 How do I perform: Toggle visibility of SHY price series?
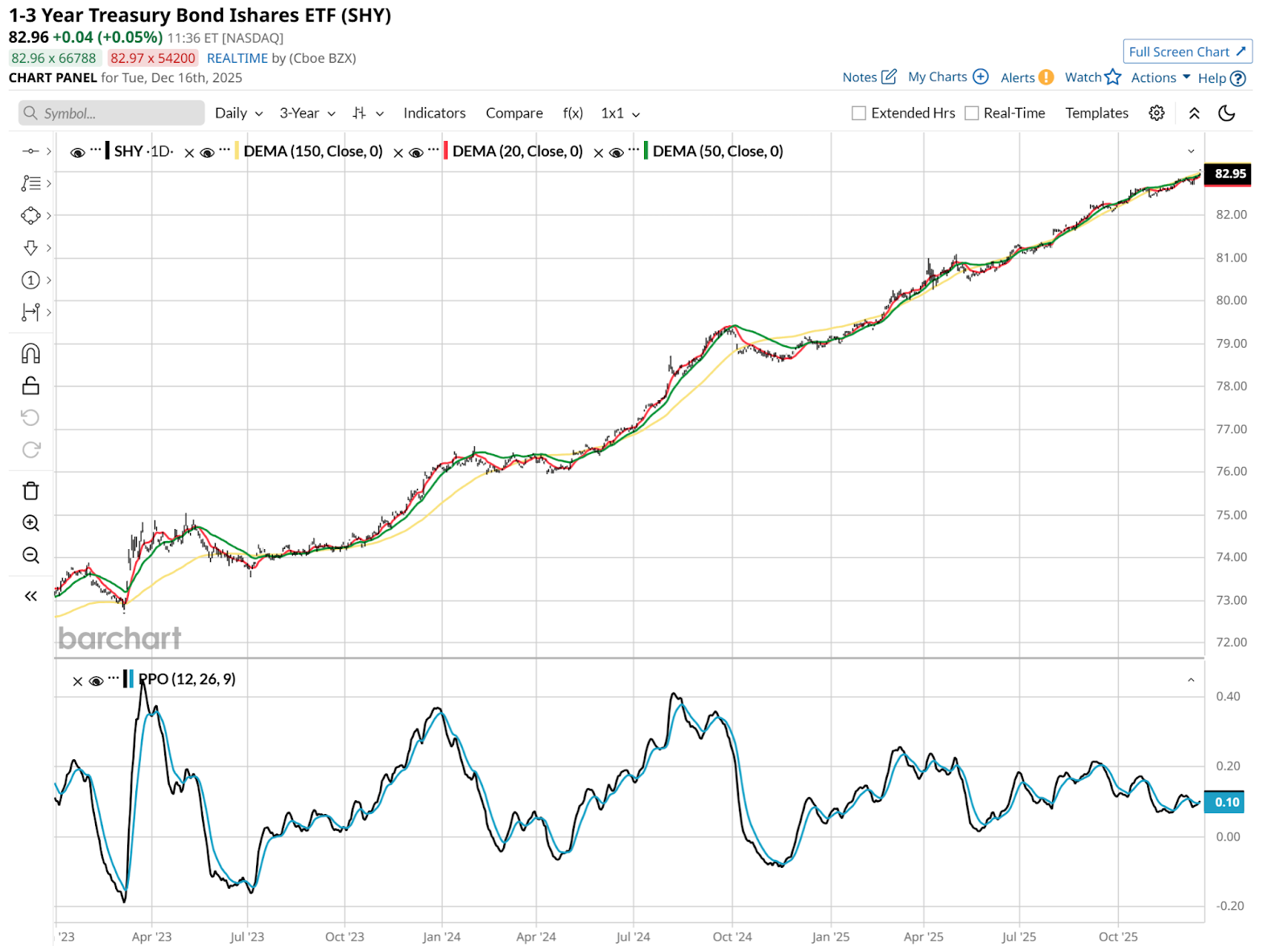point(77,152)
